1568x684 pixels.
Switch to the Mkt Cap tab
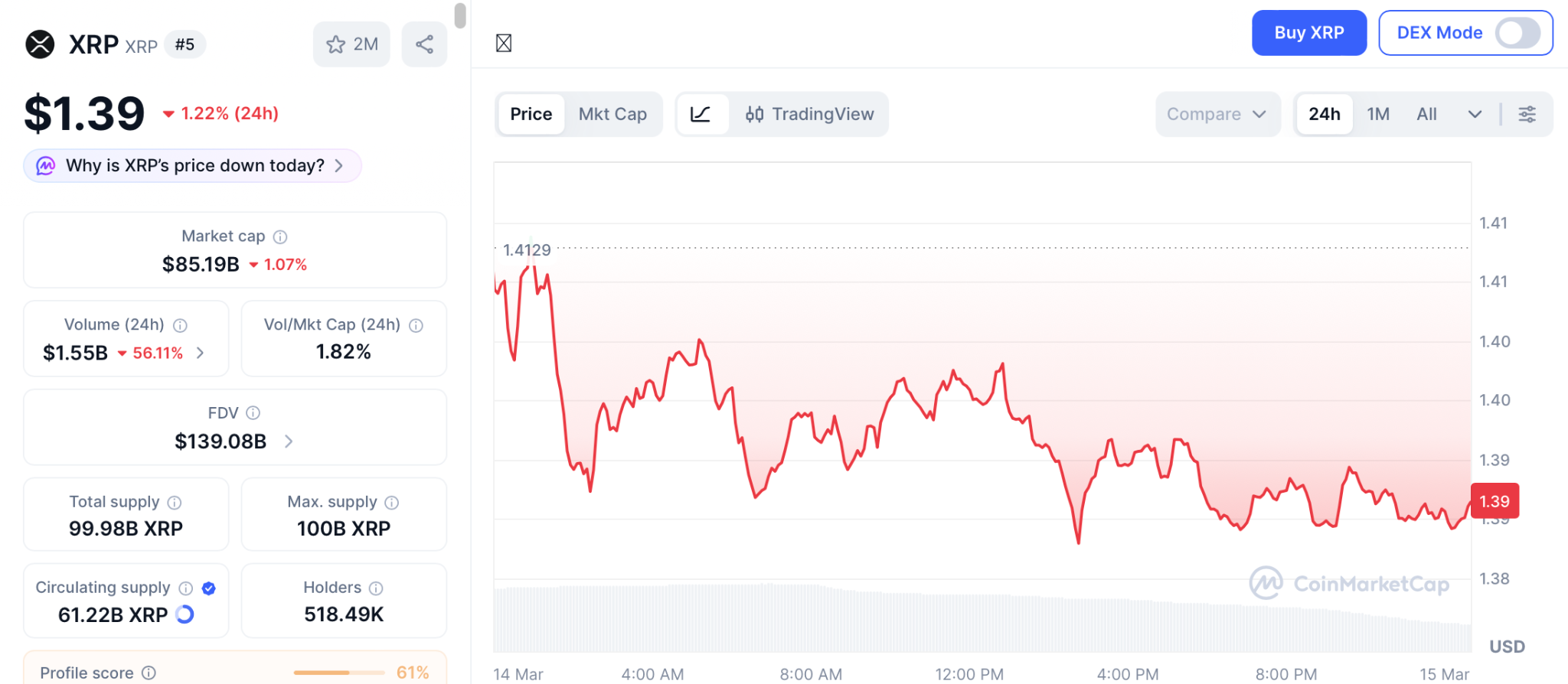612,114
